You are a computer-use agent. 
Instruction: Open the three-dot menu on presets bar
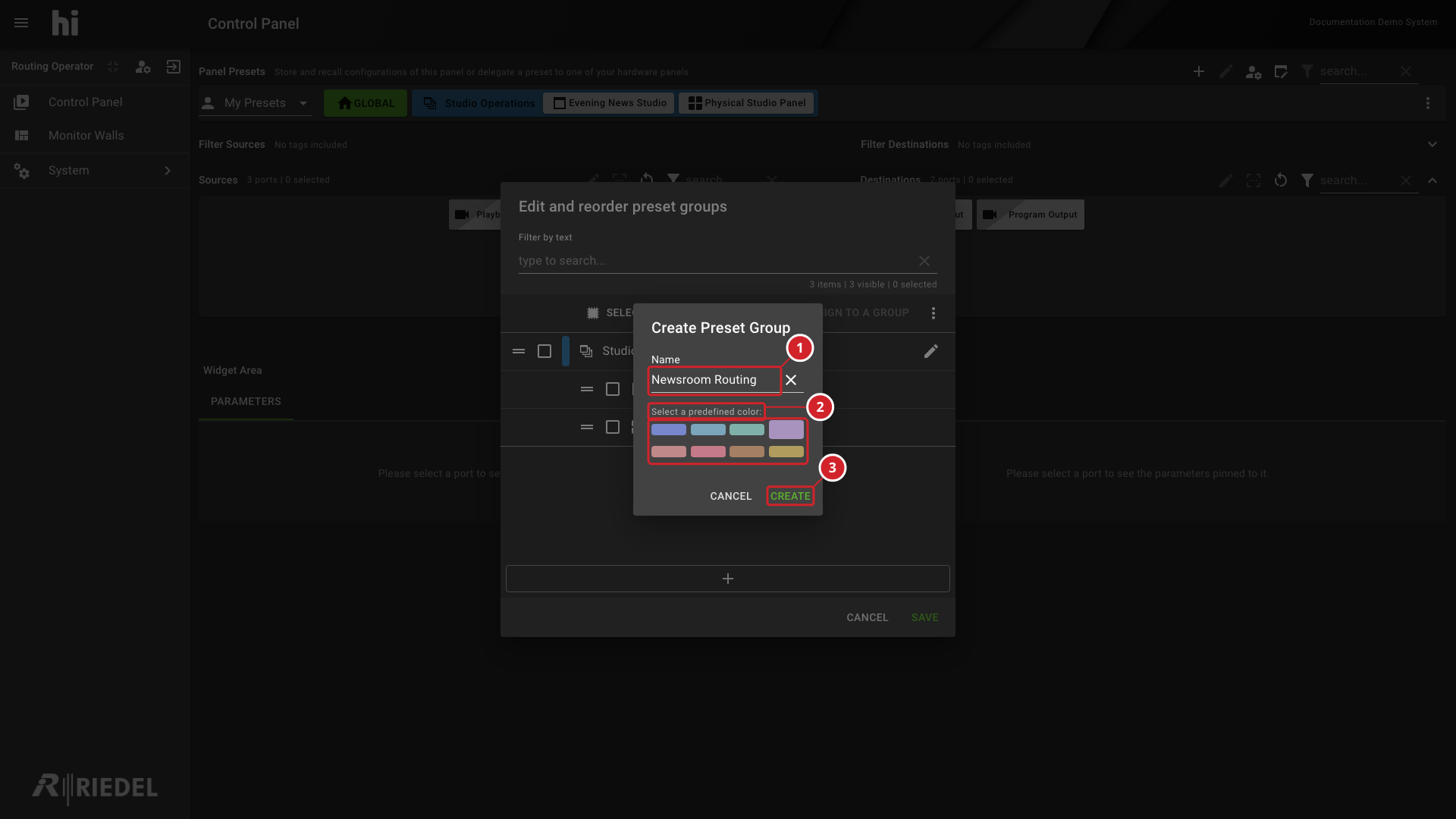click(1428, 103)
